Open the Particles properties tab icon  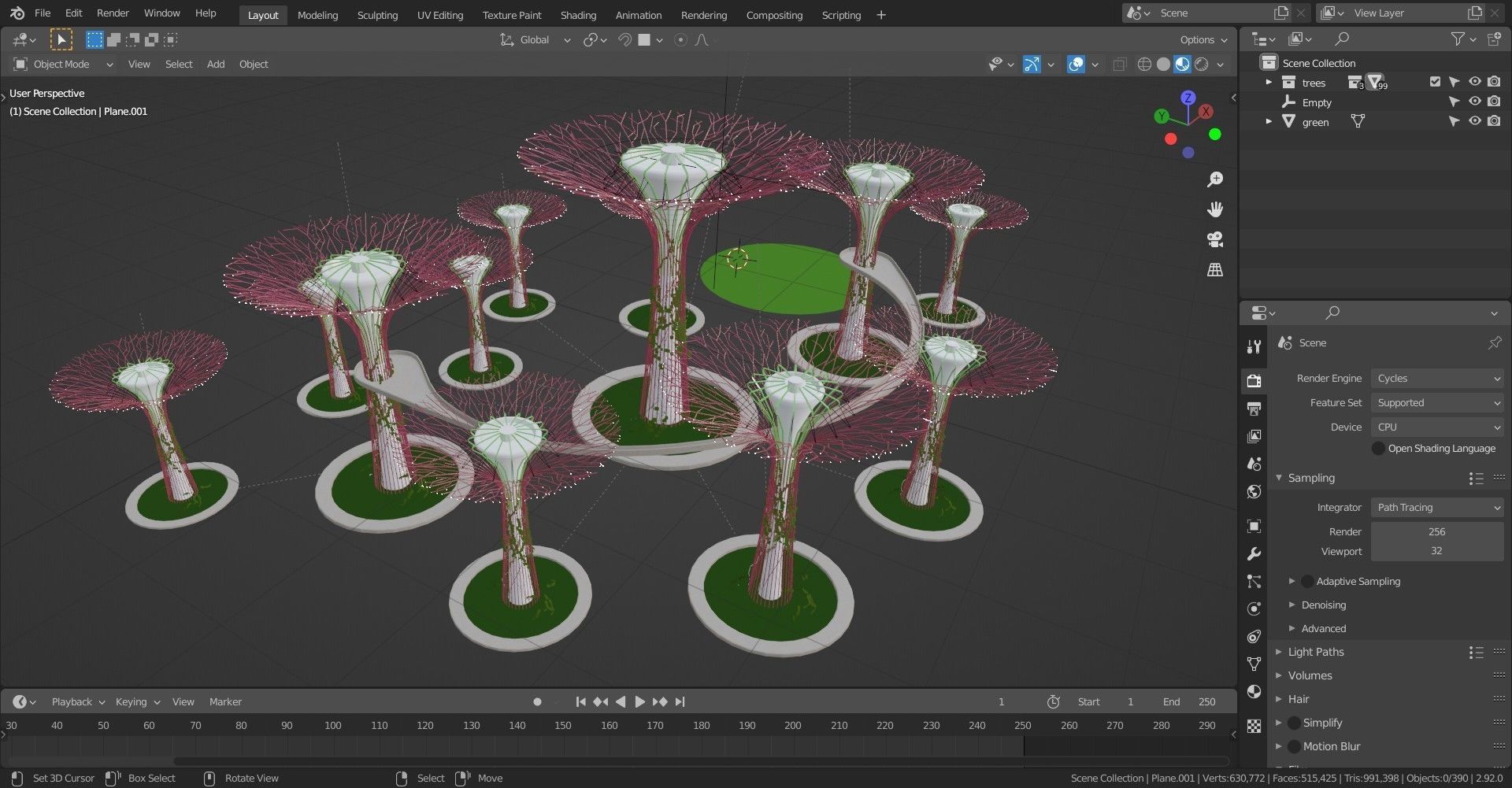coord(1254,582)
